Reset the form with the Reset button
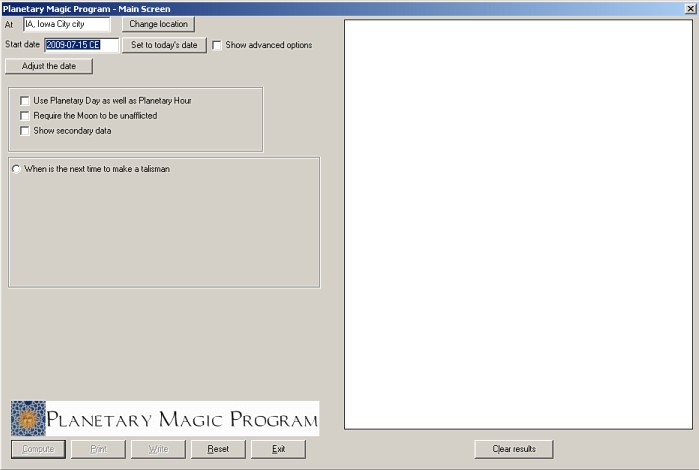The image size is (699, 470). point(218,449)
